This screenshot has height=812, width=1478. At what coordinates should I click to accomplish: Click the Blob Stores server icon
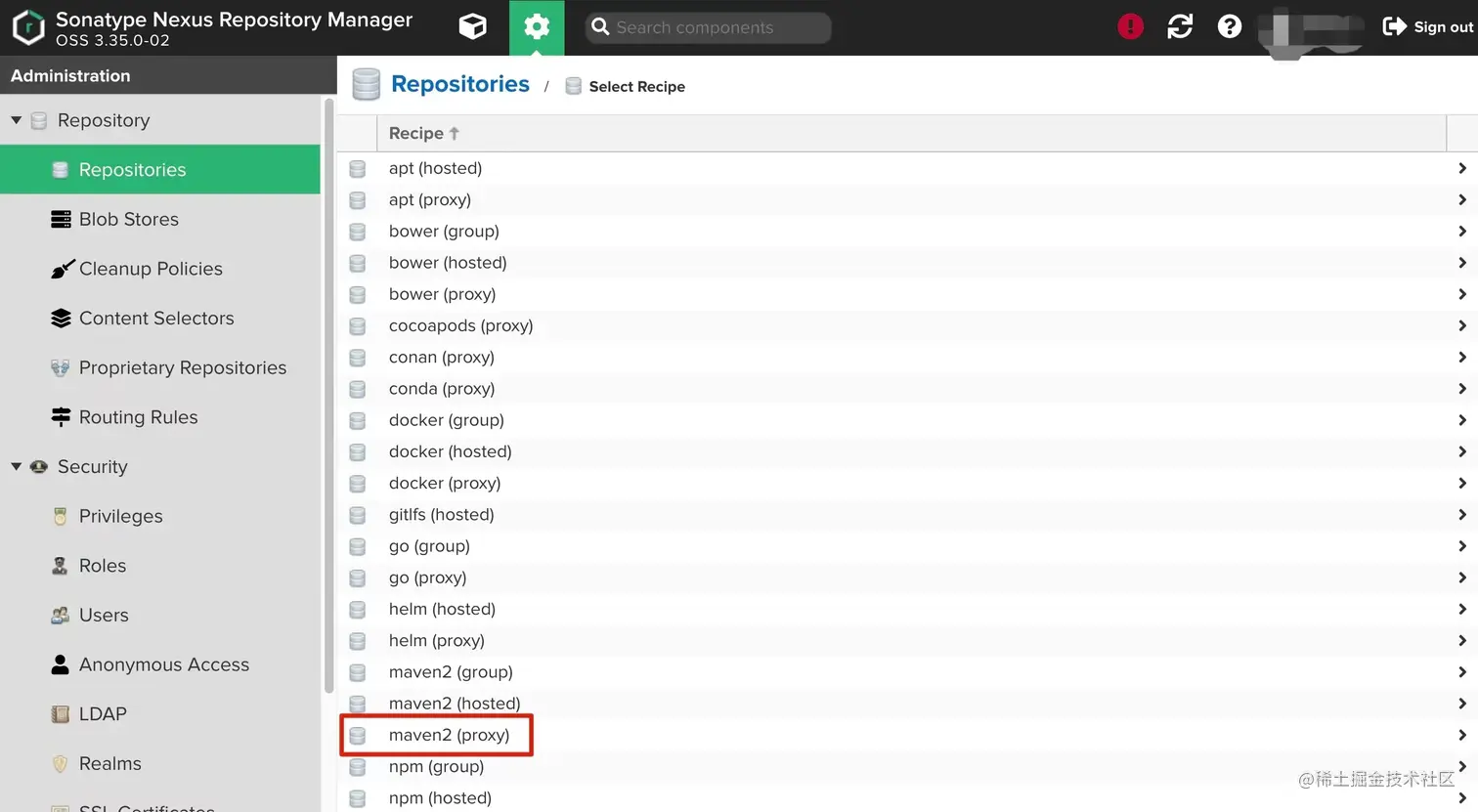click(x=61, y=219)
